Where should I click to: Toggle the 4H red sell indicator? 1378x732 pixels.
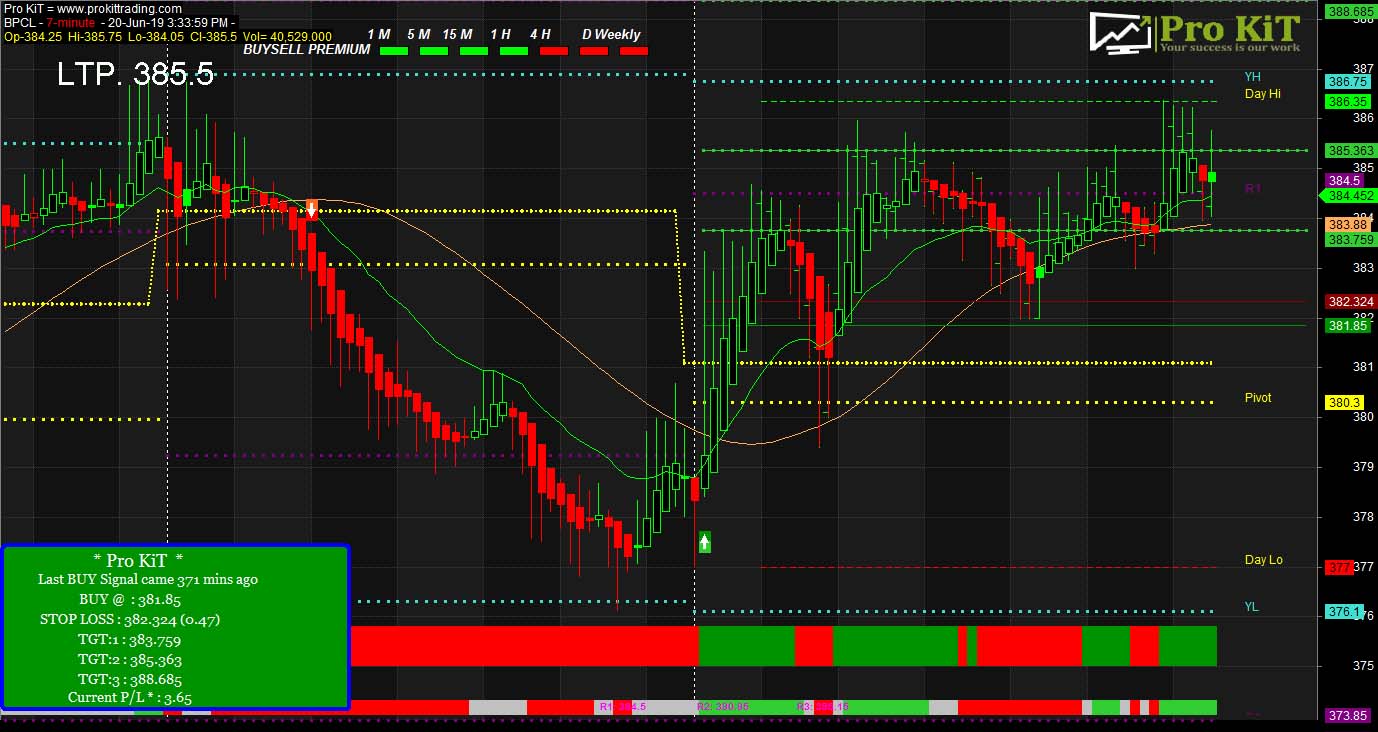pyautogui.click(x=554, y=49)
